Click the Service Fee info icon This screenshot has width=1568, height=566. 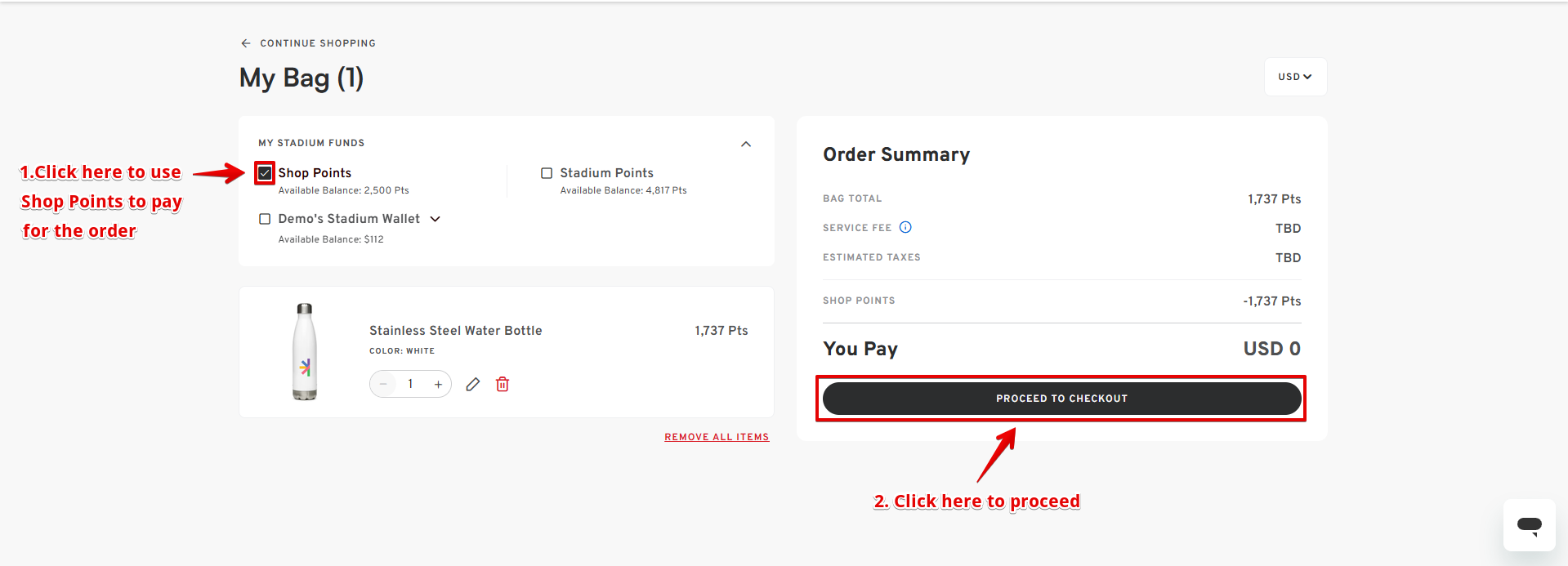905,227
